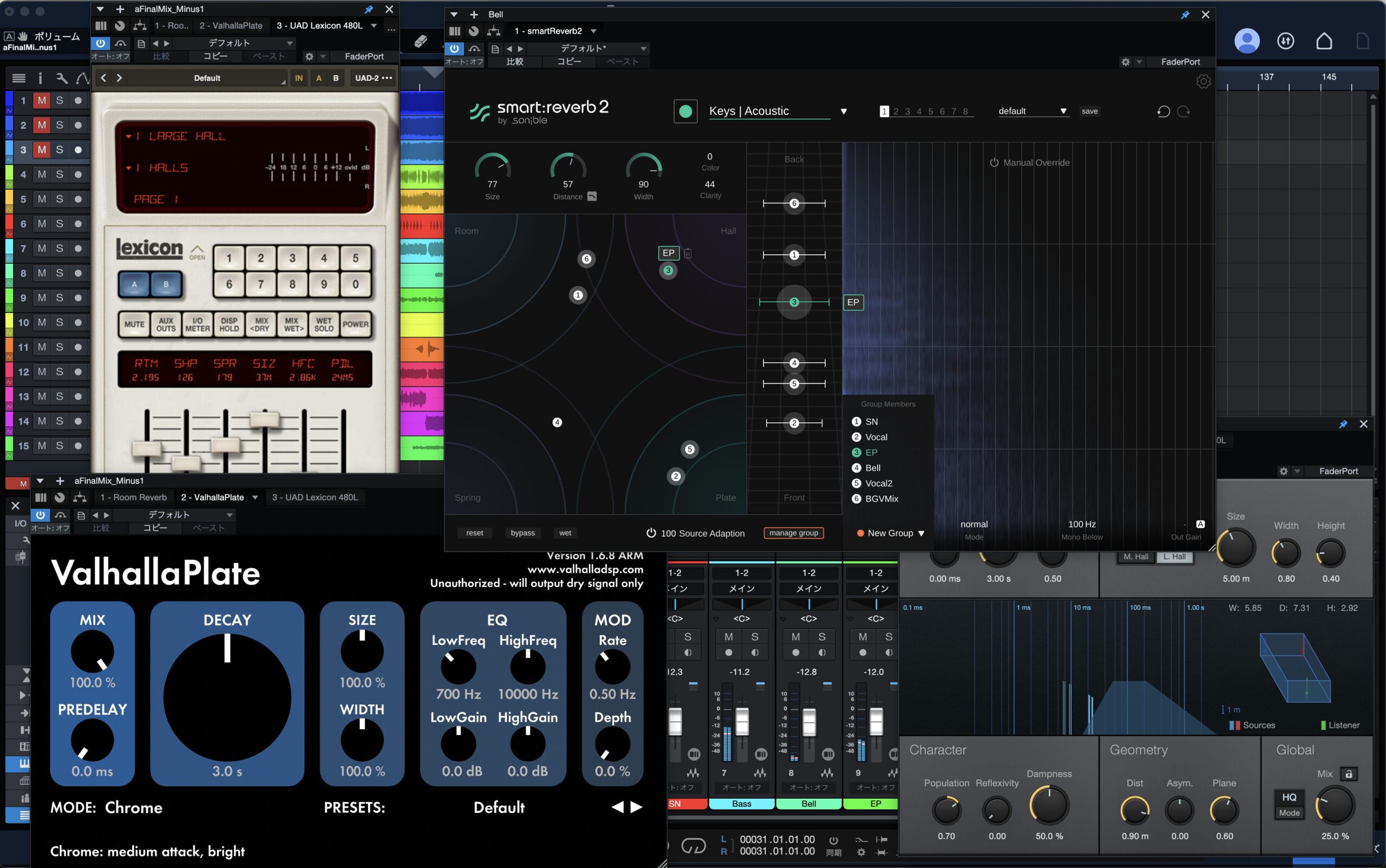Open default preset dropdown in smart:reverb 2

(1063, 112)
